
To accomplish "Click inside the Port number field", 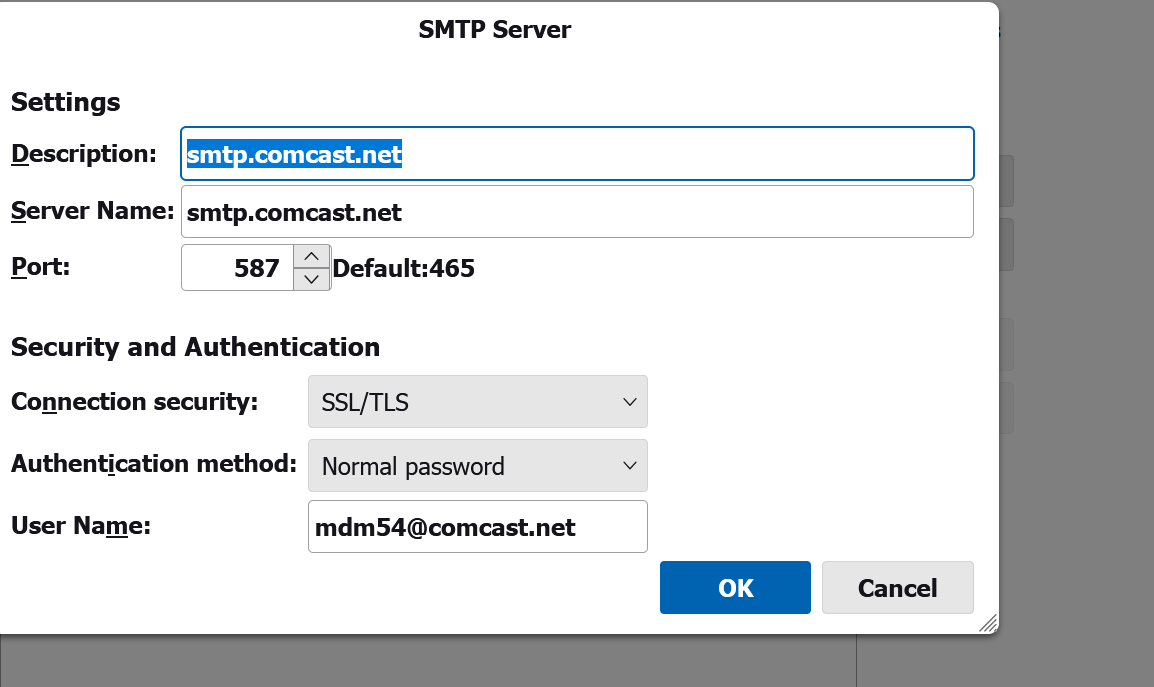I will pos(240,268).
